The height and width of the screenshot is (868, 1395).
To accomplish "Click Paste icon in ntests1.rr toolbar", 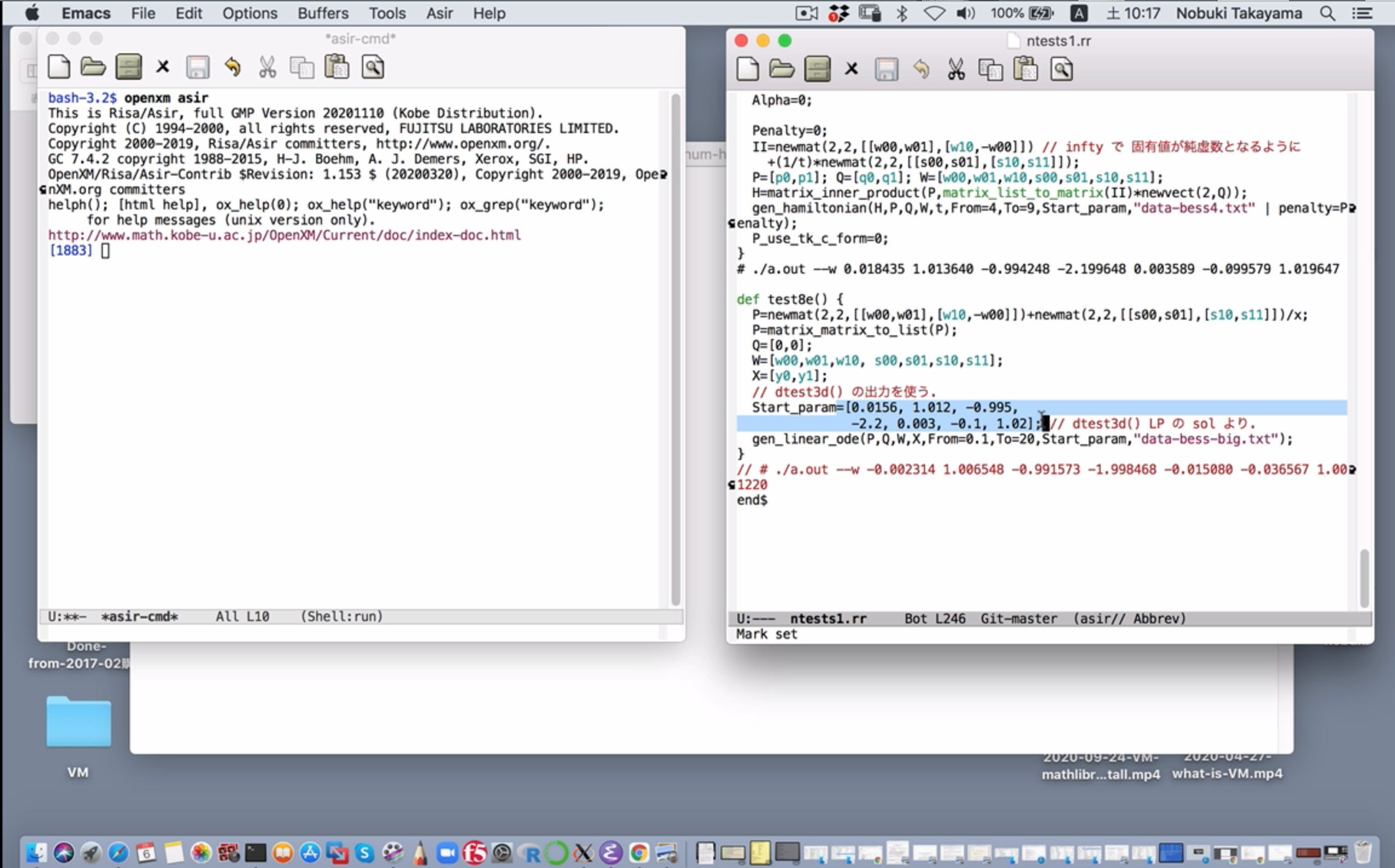I will click(1026, 68).
